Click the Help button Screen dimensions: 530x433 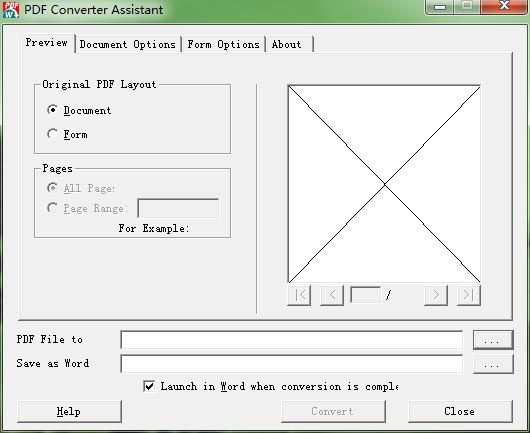[69, 411]
